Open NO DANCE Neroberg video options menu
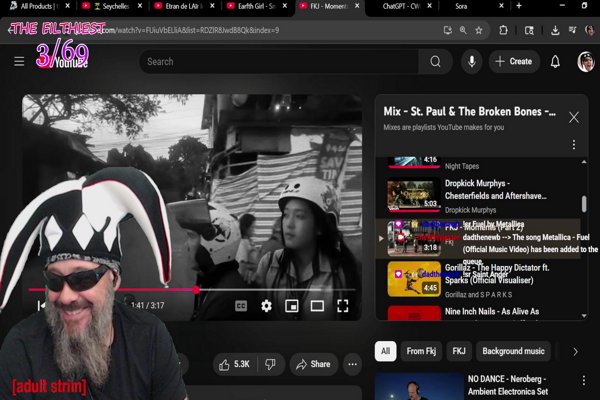The height and width of the screenshot is (400, 600). [584, 380]
